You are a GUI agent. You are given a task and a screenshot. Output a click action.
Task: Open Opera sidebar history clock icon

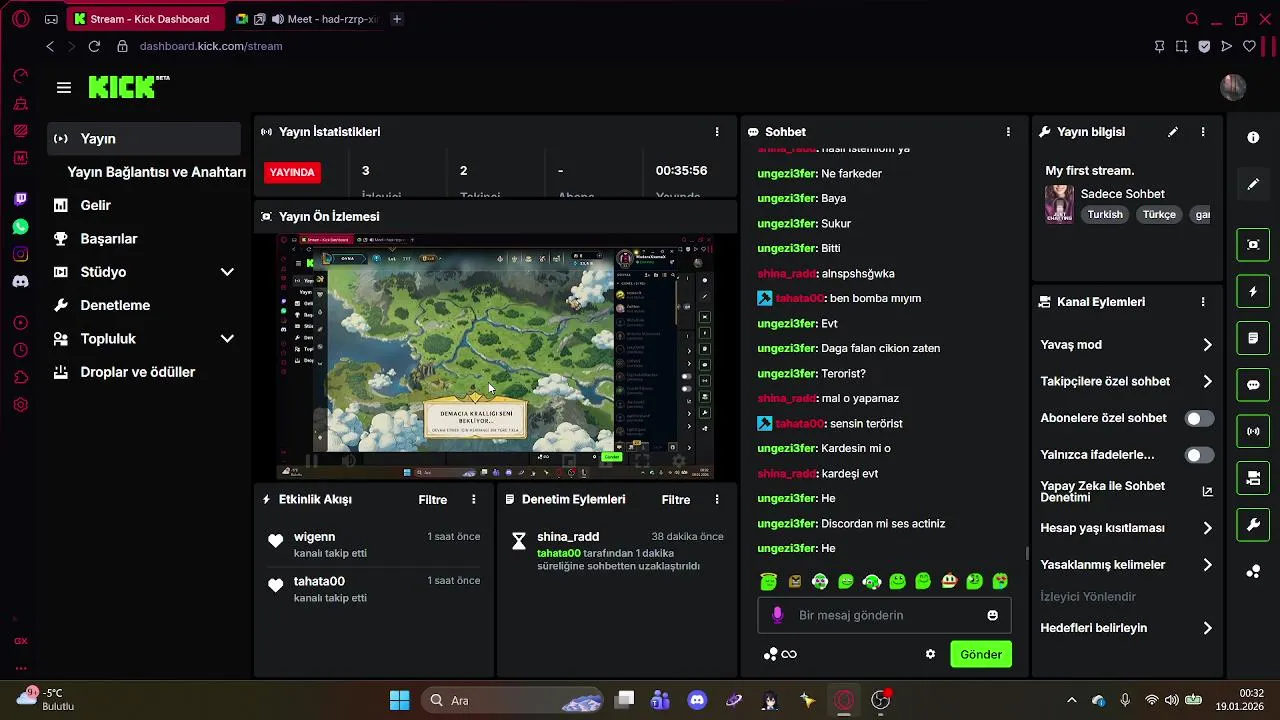[21, 350]
